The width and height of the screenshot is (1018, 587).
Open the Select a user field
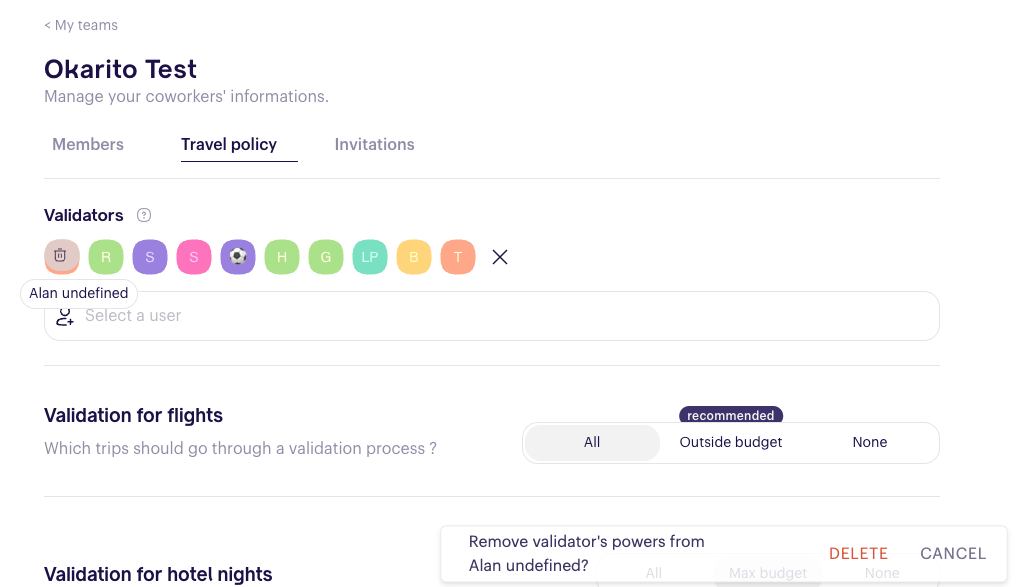pyautogui.click(x=491, y=316)
